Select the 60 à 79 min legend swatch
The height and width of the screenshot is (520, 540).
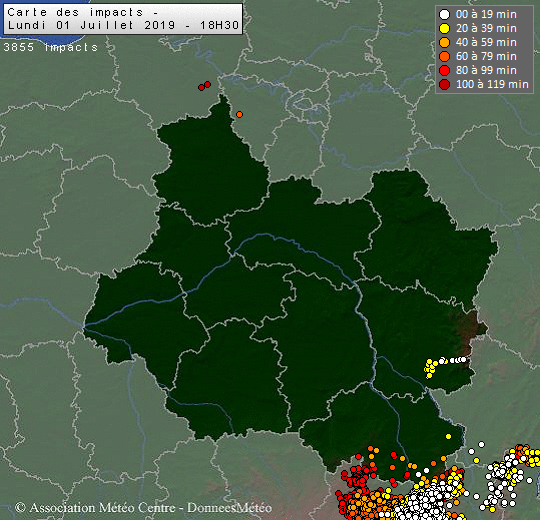445,56
